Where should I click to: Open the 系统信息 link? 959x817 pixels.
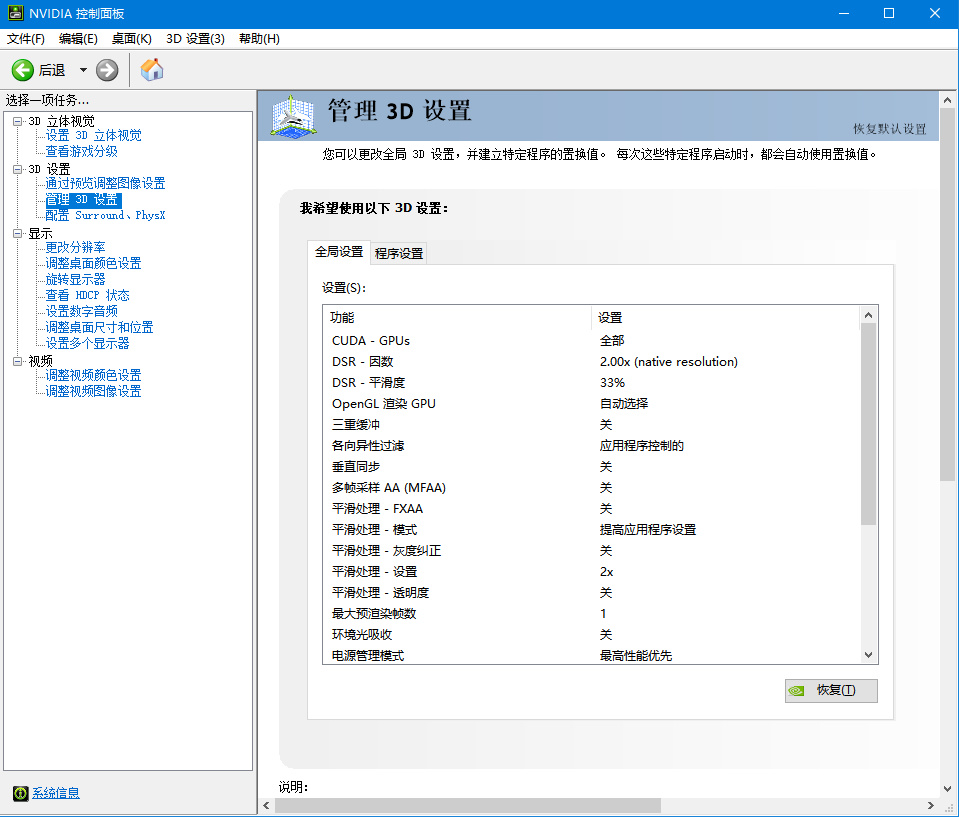point(56,793)
